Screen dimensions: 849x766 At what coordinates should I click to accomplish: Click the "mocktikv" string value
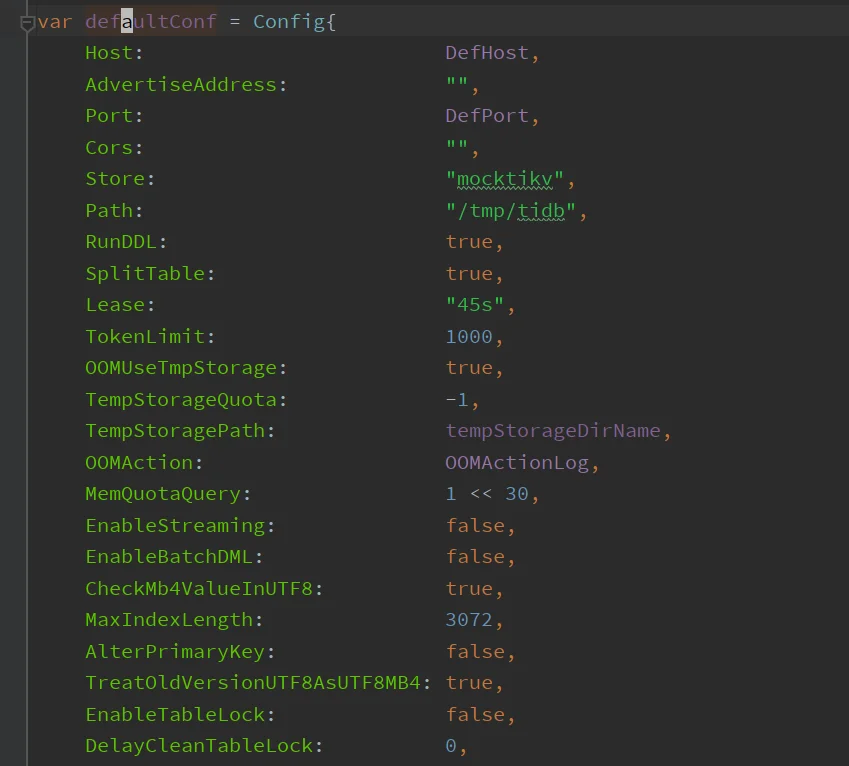[x=505, y=179]
